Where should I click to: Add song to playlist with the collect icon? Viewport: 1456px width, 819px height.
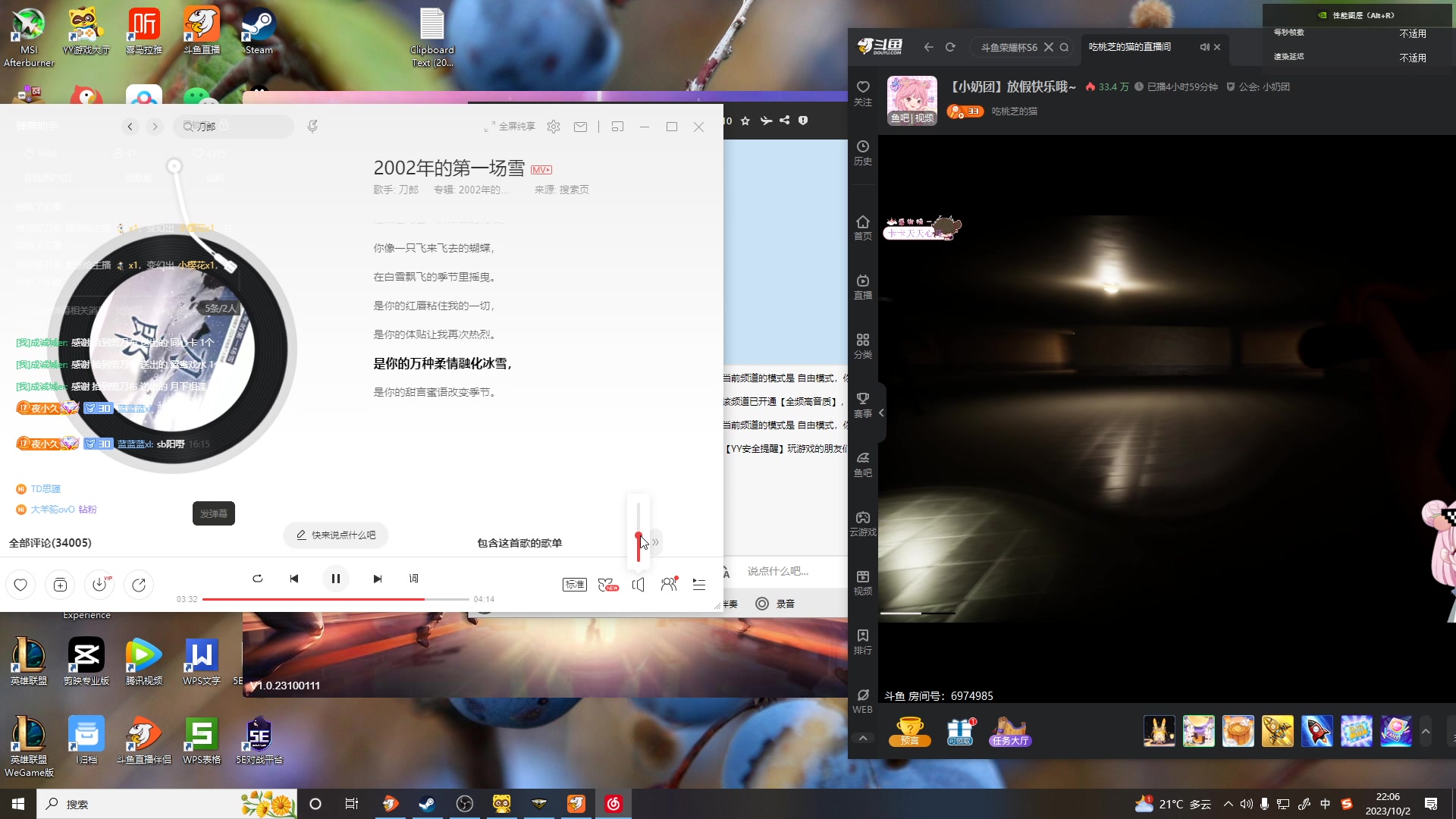pyautogui.click(x=60, y=585)
